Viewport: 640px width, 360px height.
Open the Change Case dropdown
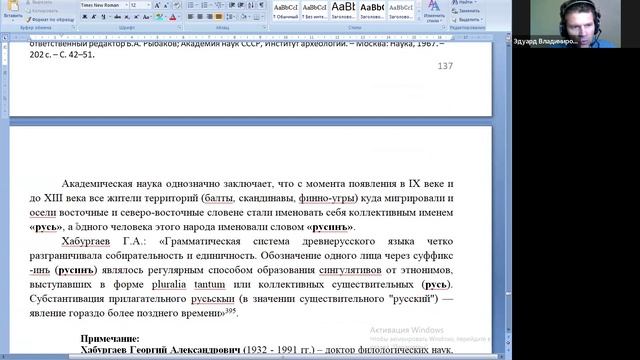[147, 17]
